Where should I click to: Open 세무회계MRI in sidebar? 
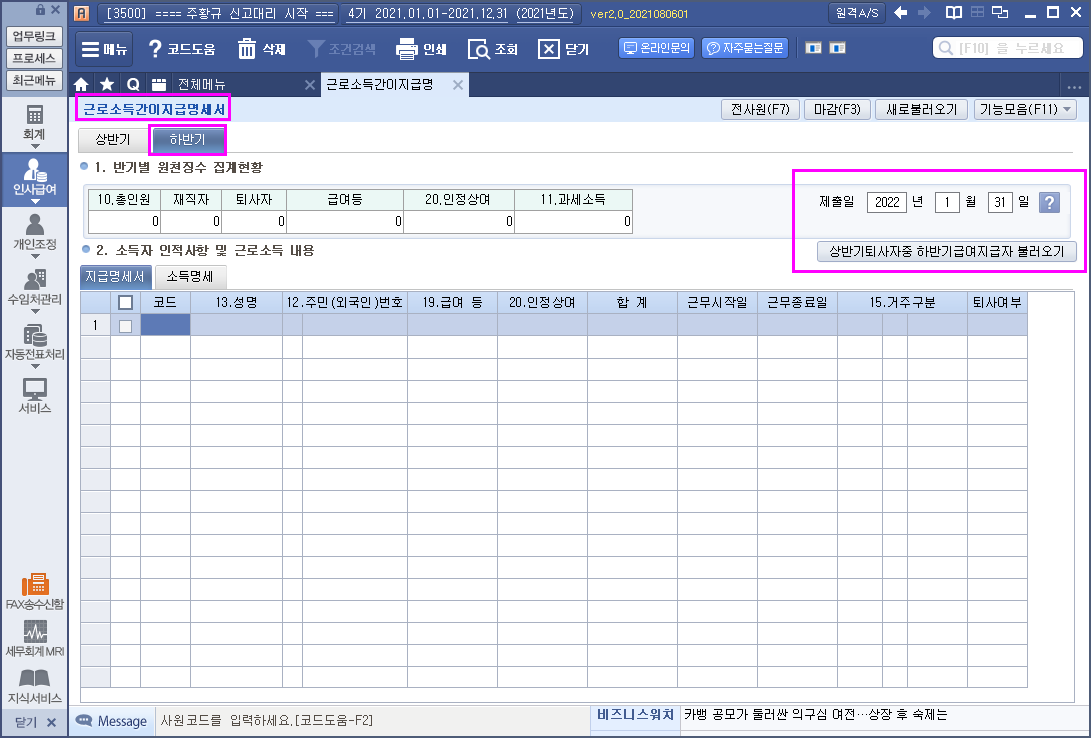coord(34,639)
